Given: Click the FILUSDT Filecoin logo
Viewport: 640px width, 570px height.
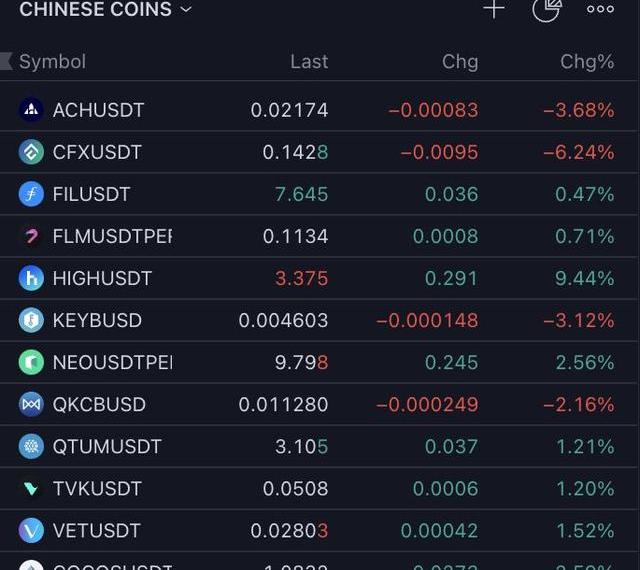Looking at the screenshot, I should pyautogui.click(x=31, y=194).
